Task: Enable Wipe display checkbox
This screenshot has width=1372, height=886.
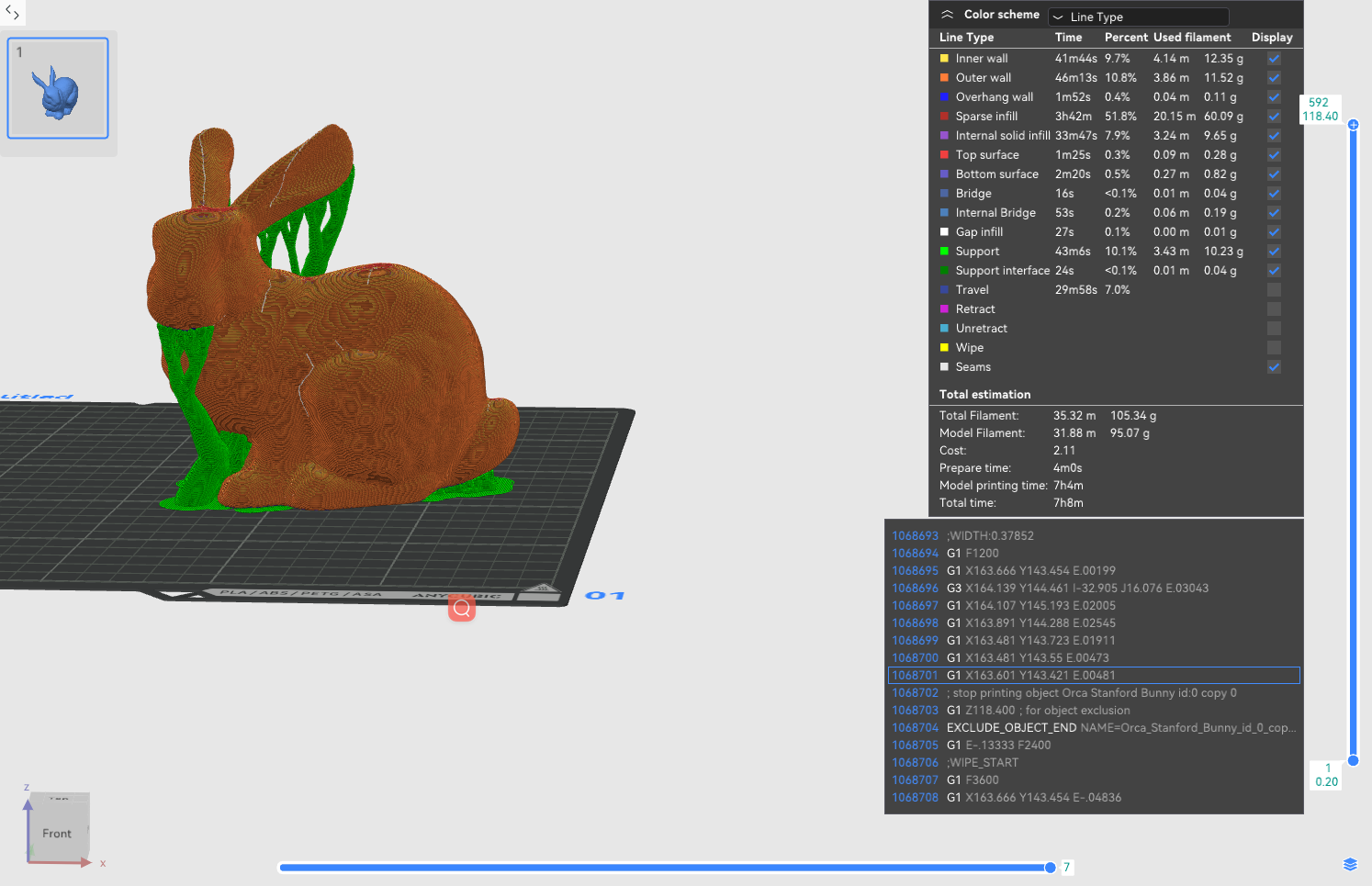Action: [x=1274, y=347]
